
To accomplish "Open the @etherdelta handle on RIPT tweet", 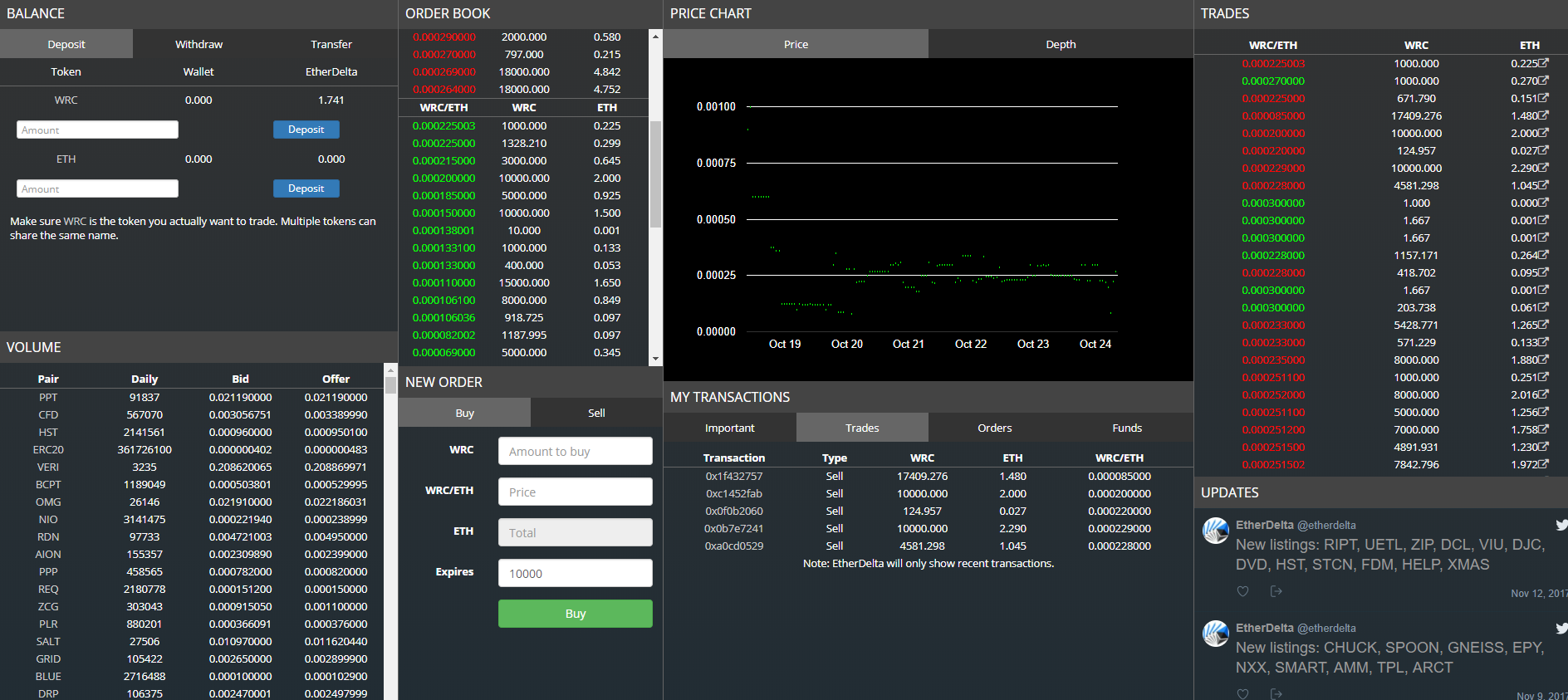I will [1326, 525].
